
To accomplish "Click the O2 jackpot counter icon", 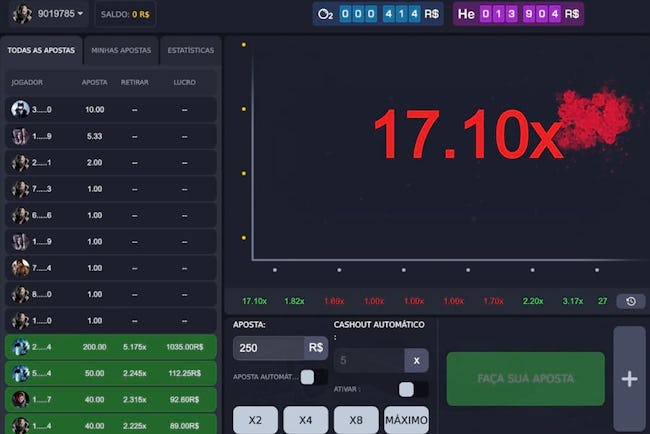I will [x=325, y=14].
